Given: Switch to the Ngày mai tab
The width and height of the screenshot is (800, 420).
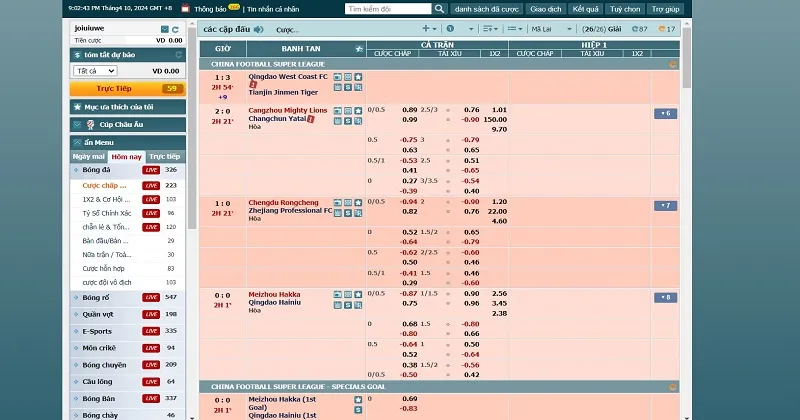Looking at the screenshot, I should (x=89, y=157).
